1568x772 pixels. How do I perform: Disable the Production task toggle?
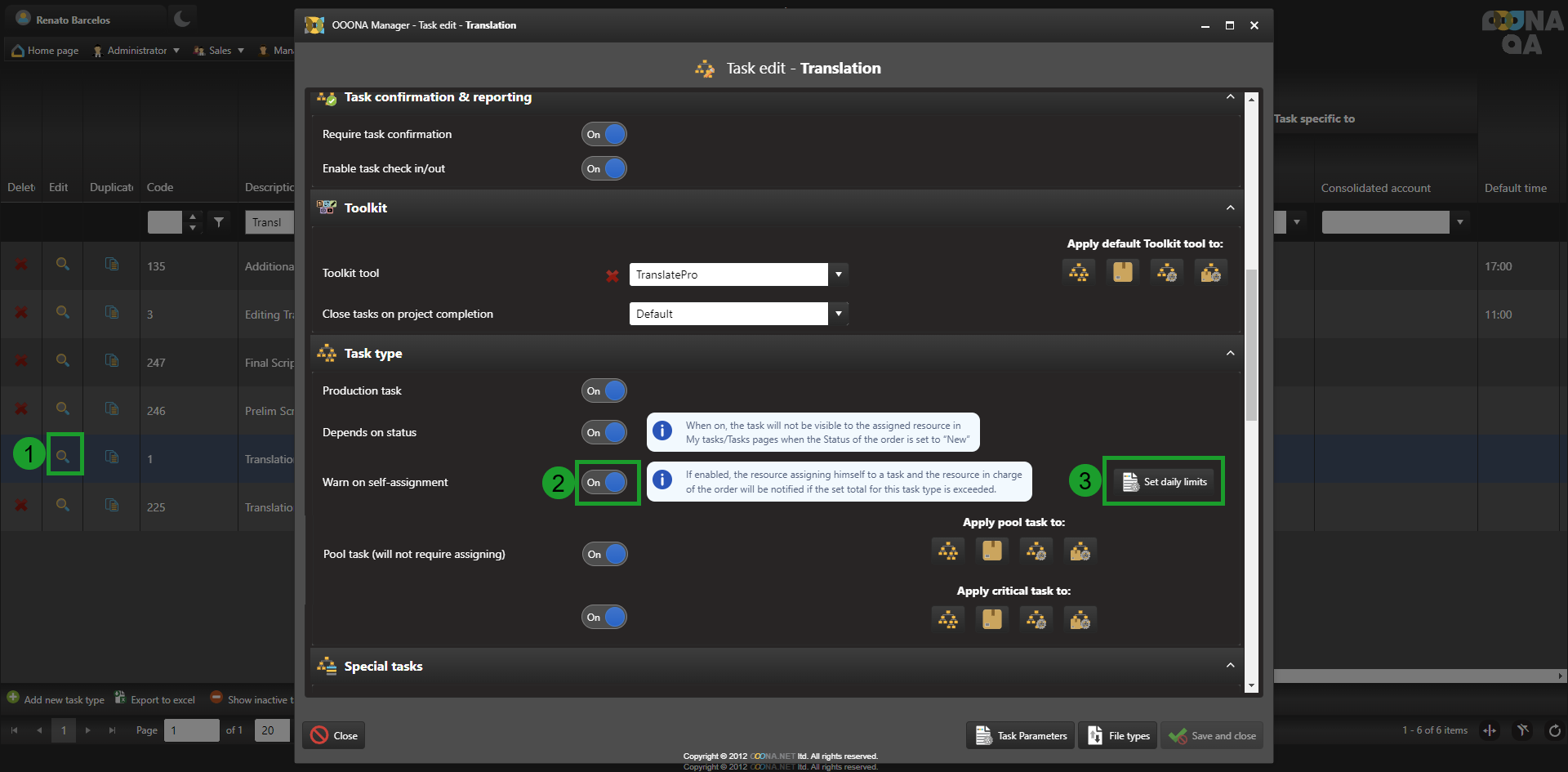coord(604,391)
